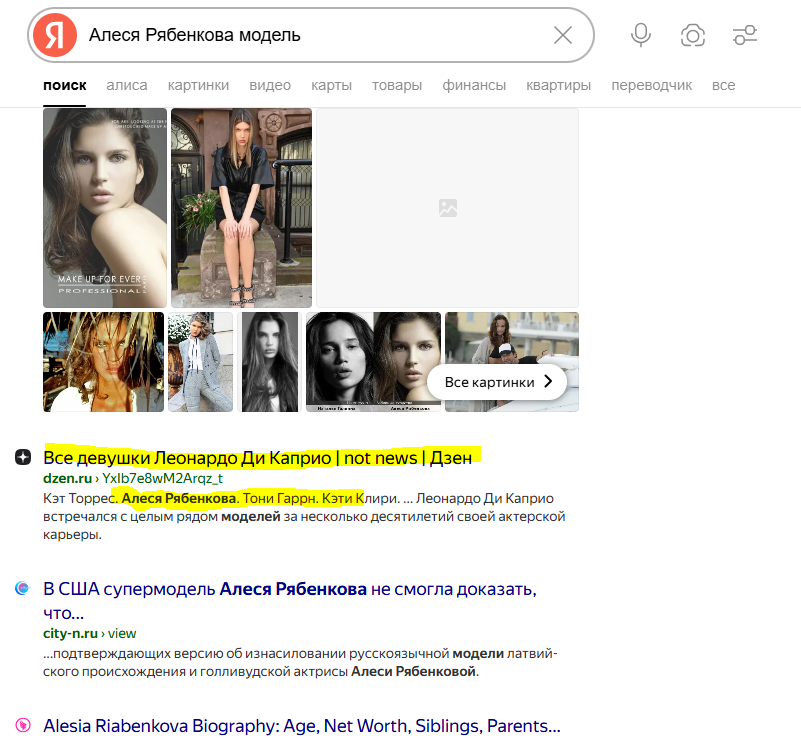Click the view path link
This screenshot has height=738, width=801.
click(x=122, y=633)
